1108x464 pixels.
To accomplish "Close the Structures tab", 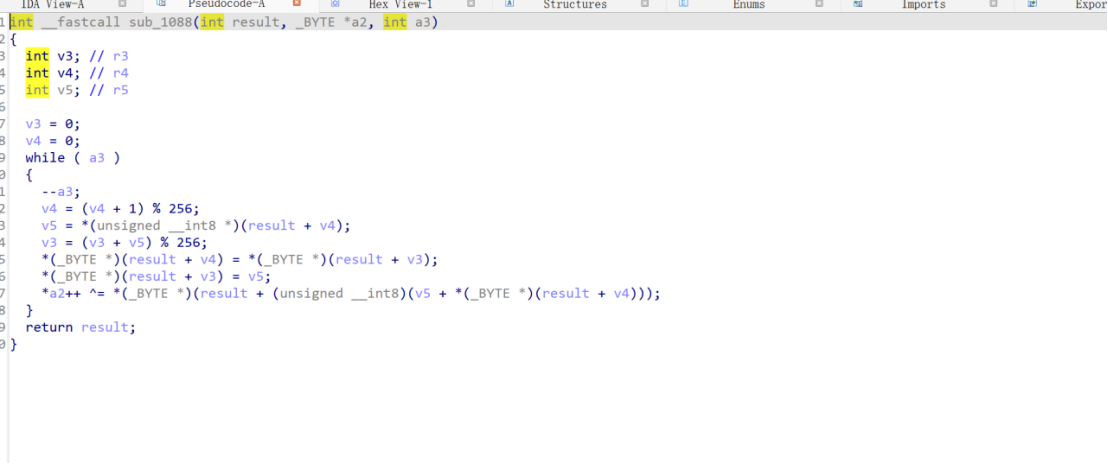I will point(644,4).
